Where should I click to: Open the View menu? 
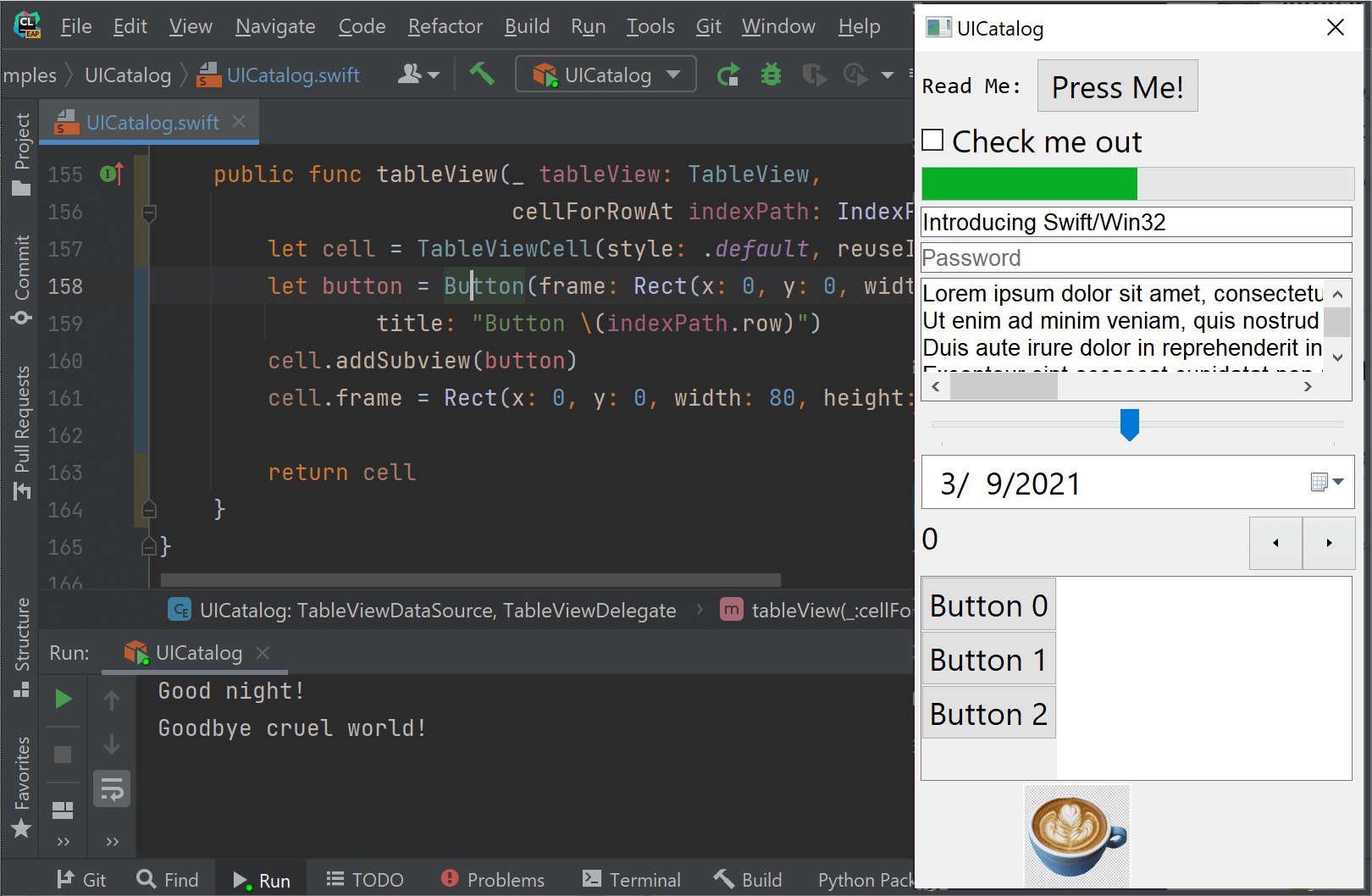[x=191, y=26]
